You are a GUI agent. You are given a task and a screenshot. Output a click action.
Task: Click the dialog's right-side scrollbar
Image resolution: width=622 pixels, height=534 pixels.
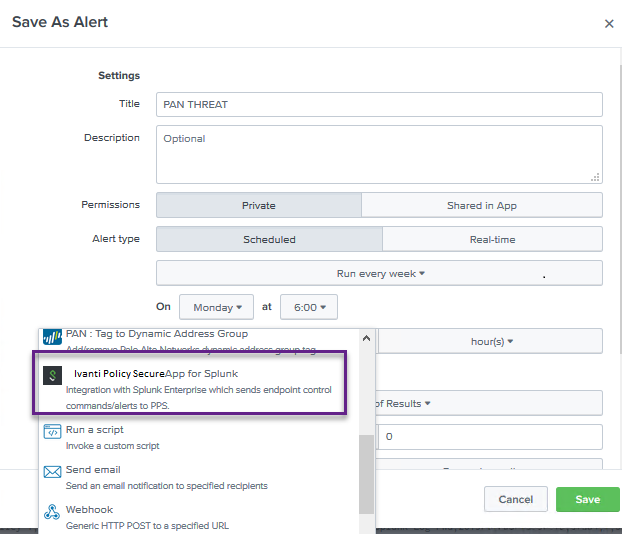pos(620,208)
